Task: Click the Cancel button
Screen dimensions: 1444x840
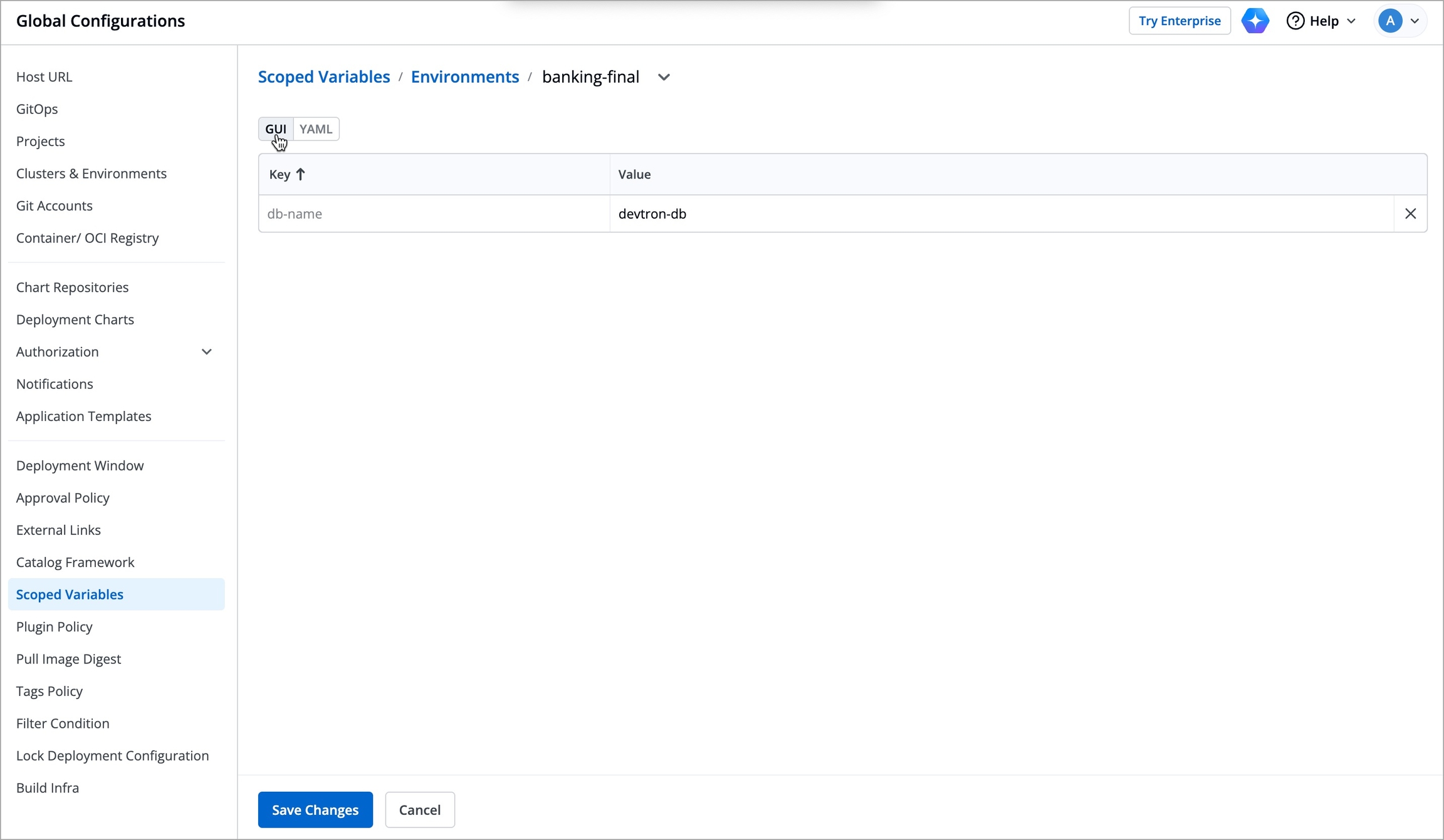Action: tap(419, 809)
